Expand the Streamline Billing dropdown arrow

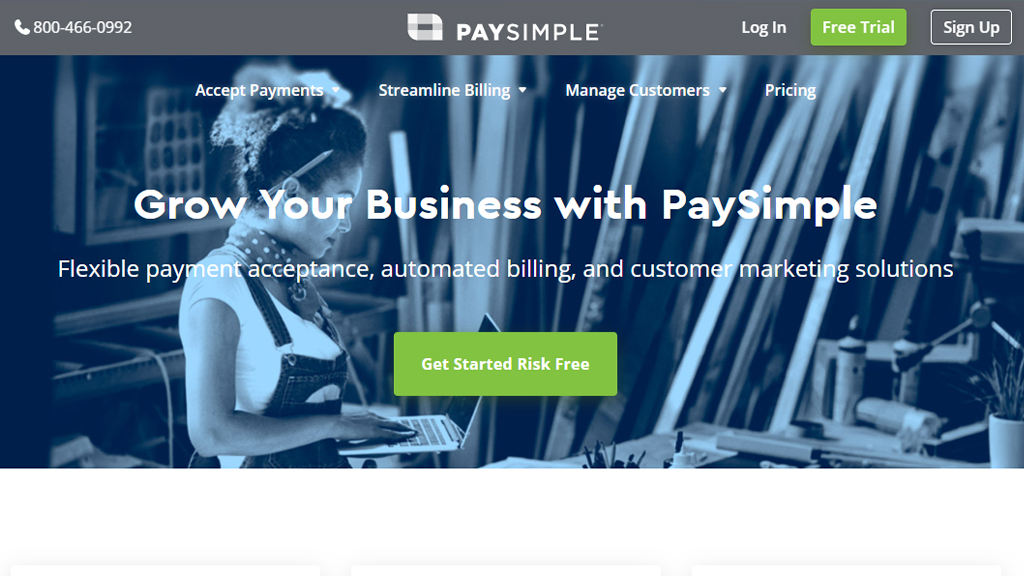[522, 90]
